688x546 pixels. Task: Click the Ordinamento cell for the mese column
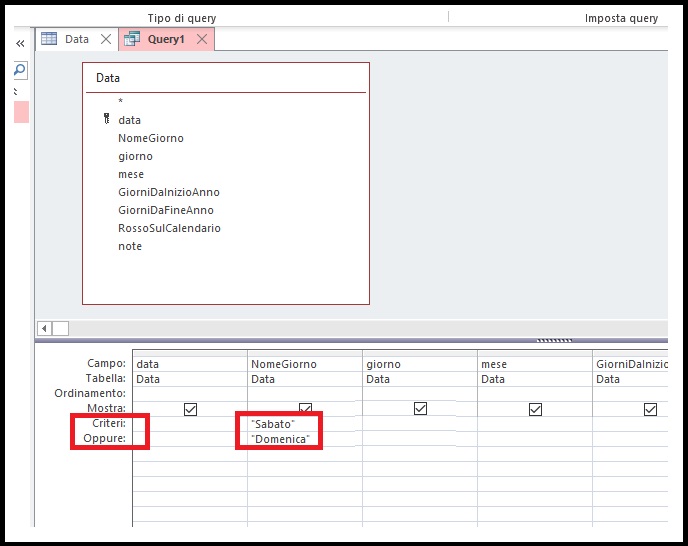click(535, 394)
